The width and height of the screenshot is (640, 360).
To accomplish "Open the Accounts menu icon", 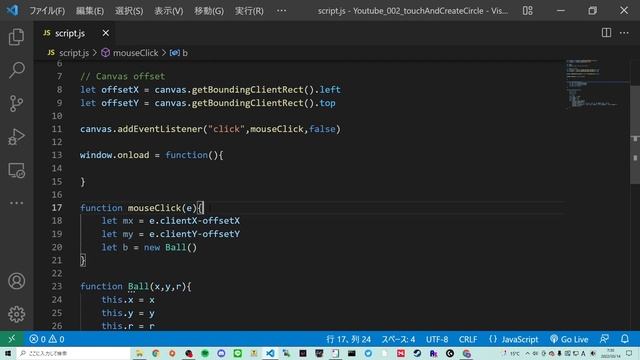I will [16, 281].
